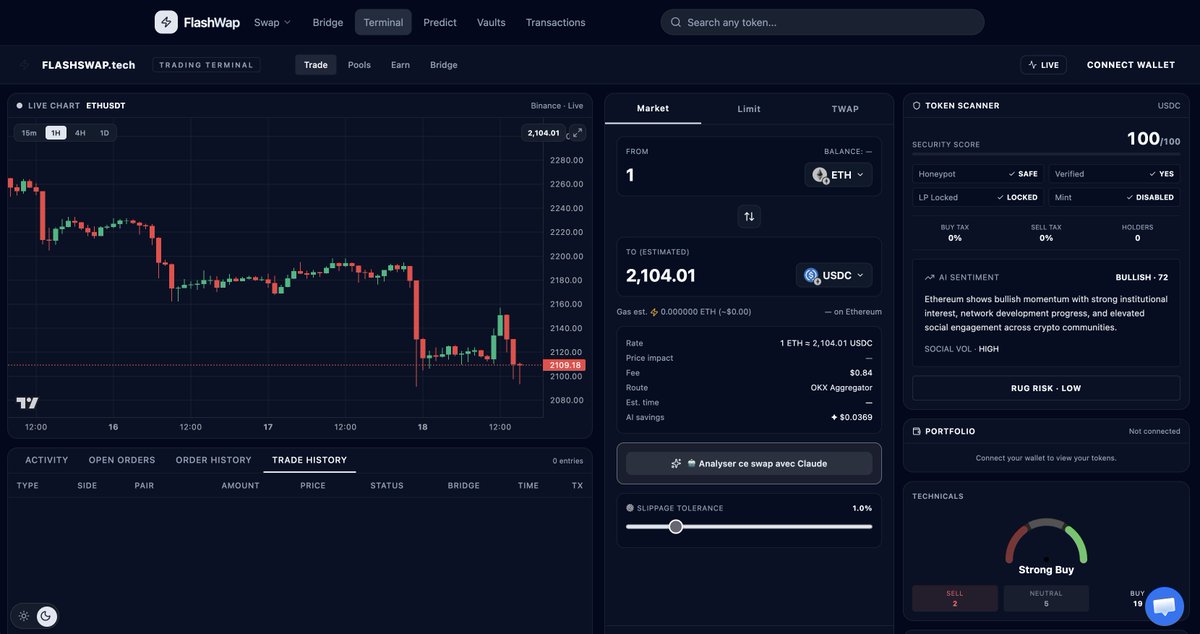The image size is (1200, 634).
Task: Click the USDC token icon
Action: click(x=811, y=275)
